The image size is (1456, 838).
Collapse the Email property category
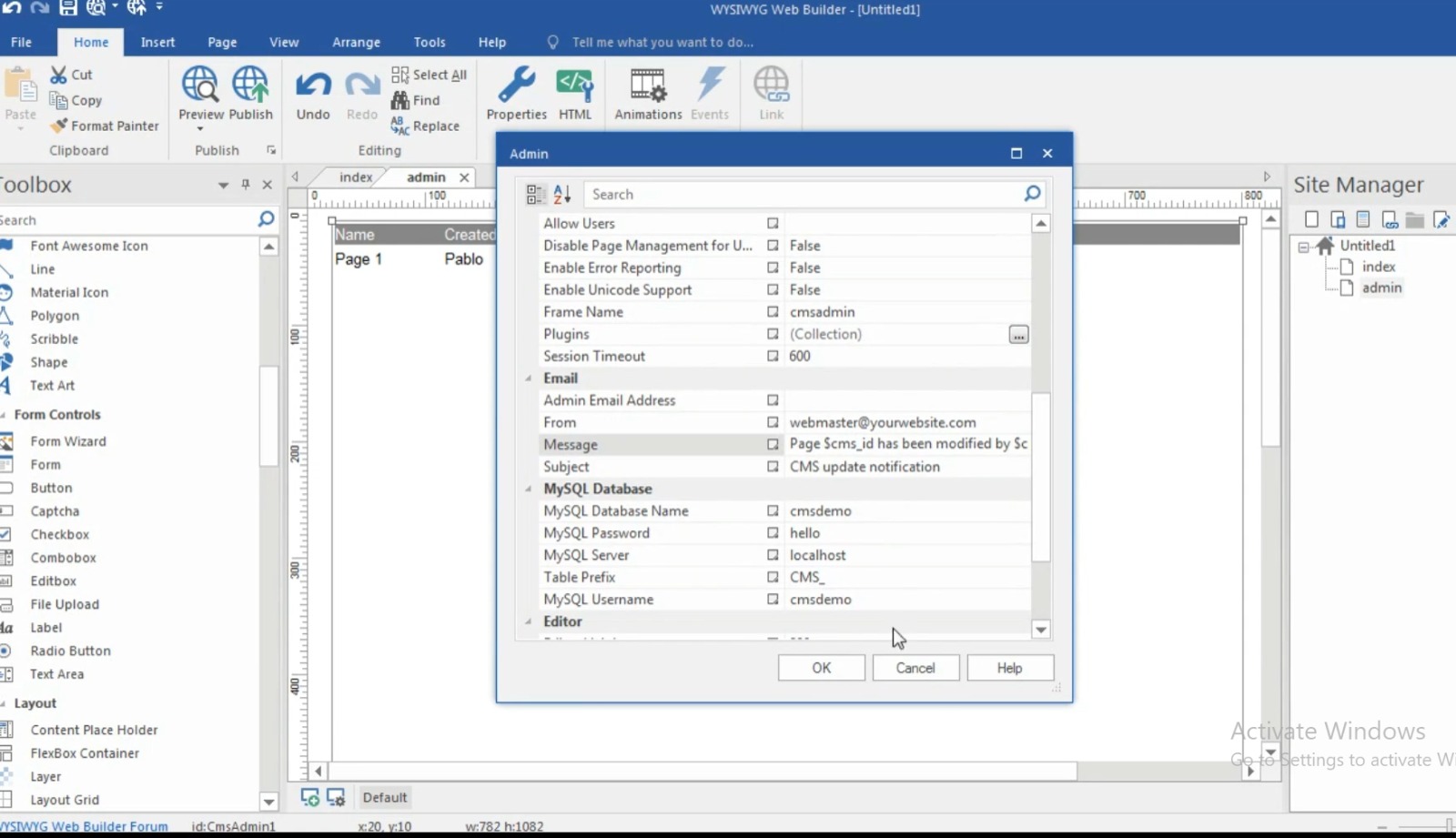pyautogui.click(x=529, y=379)
